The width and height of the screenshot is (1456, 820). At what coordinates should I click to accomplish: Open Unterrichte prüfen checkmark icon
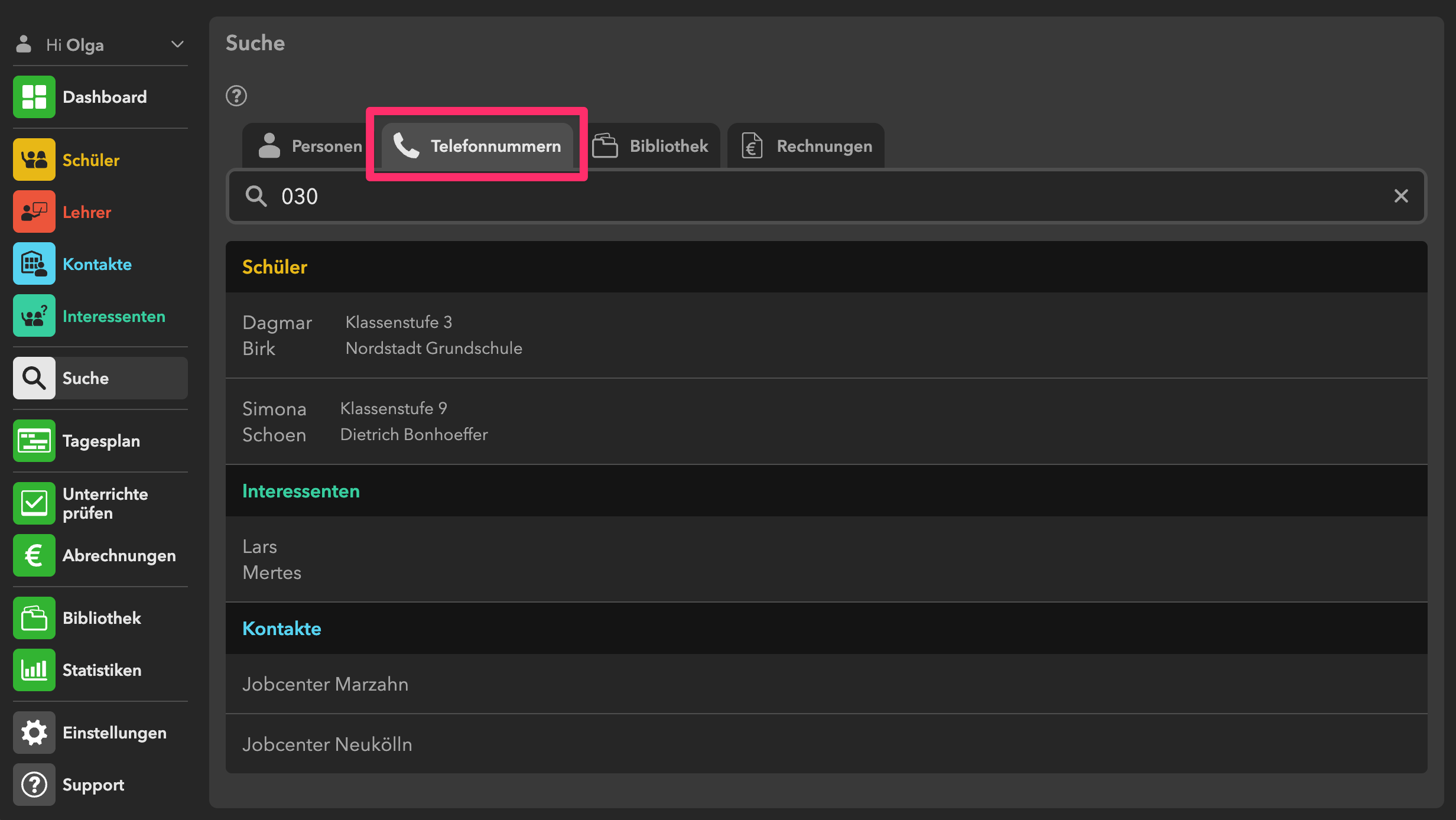34,503
